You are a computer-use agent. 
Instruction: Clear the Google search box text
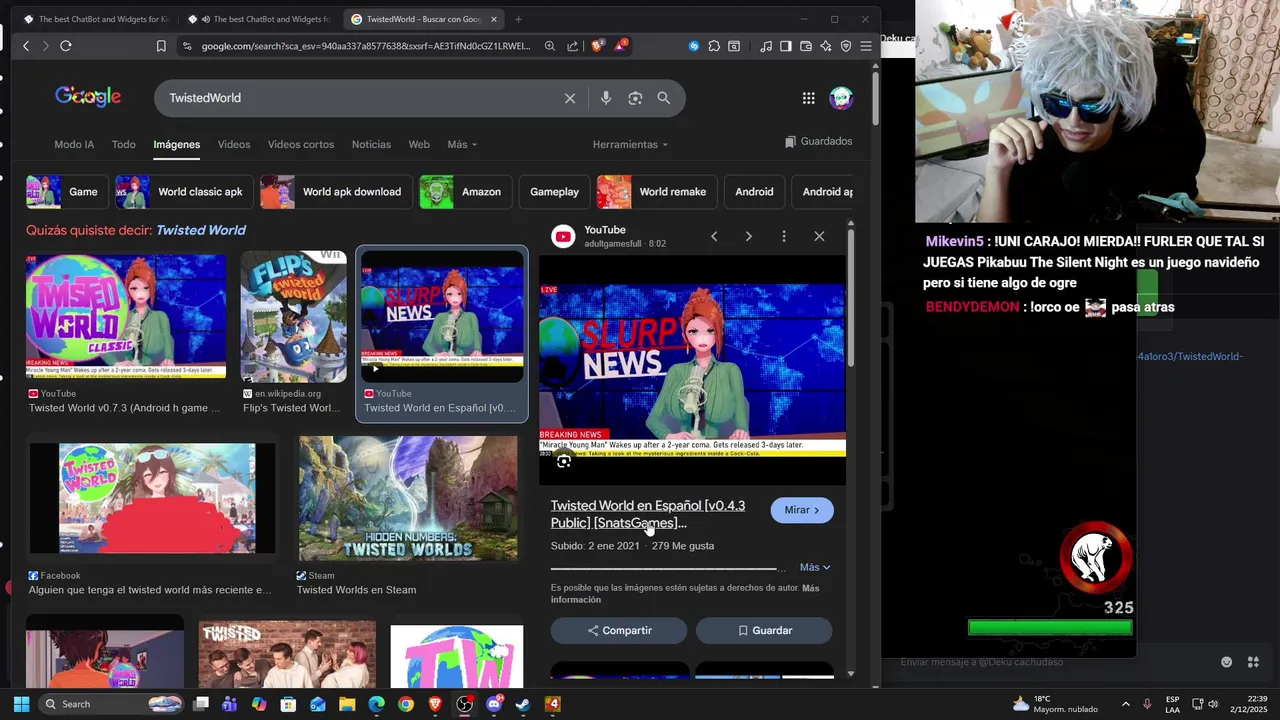(570, 98)
